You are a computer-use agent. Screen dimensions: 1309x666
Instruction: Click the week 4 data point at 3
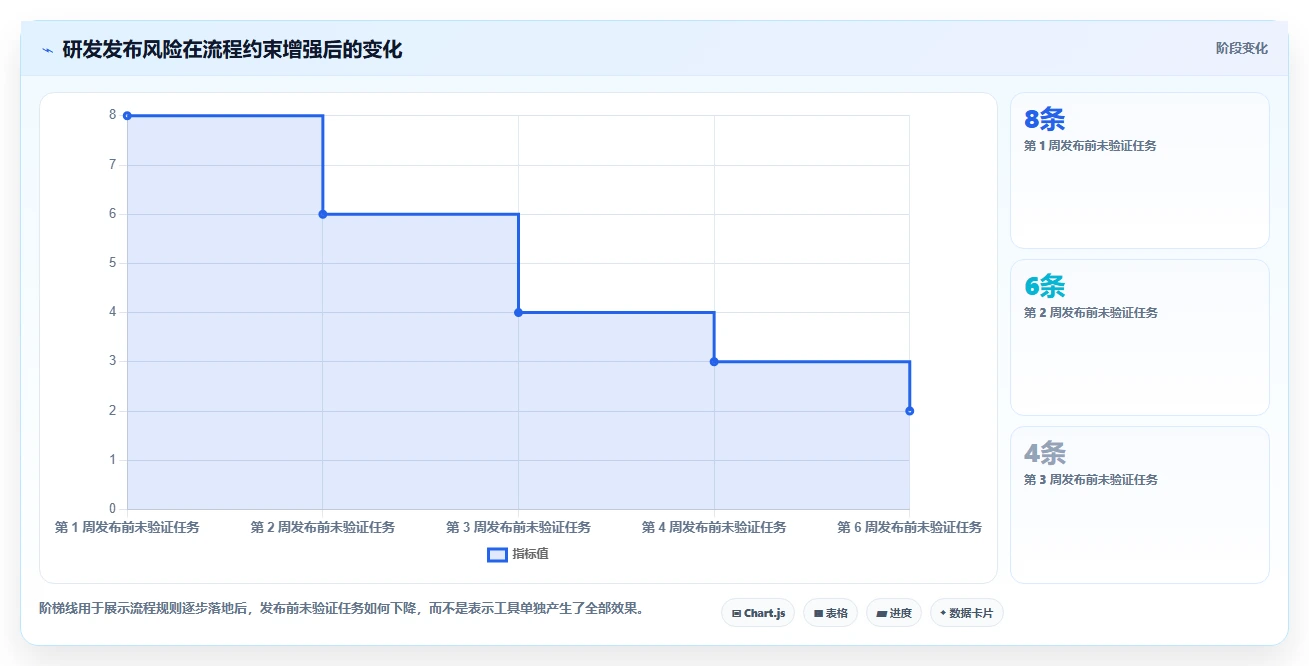[x=714, y=362]
